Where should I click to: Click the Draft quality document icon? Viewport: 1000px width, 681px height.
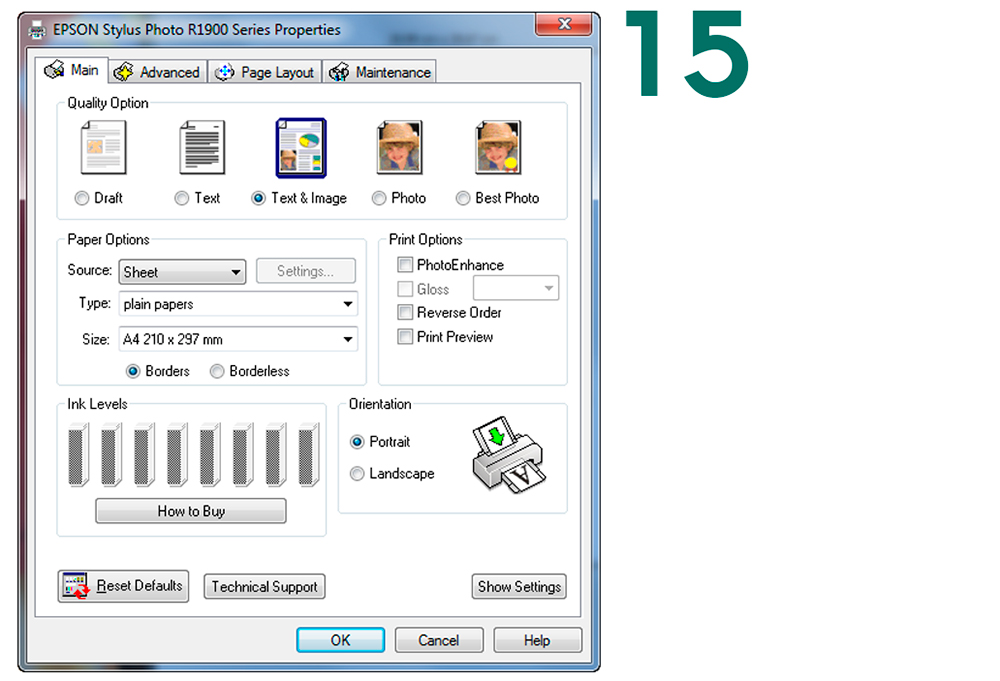click(x=103, y=148)
